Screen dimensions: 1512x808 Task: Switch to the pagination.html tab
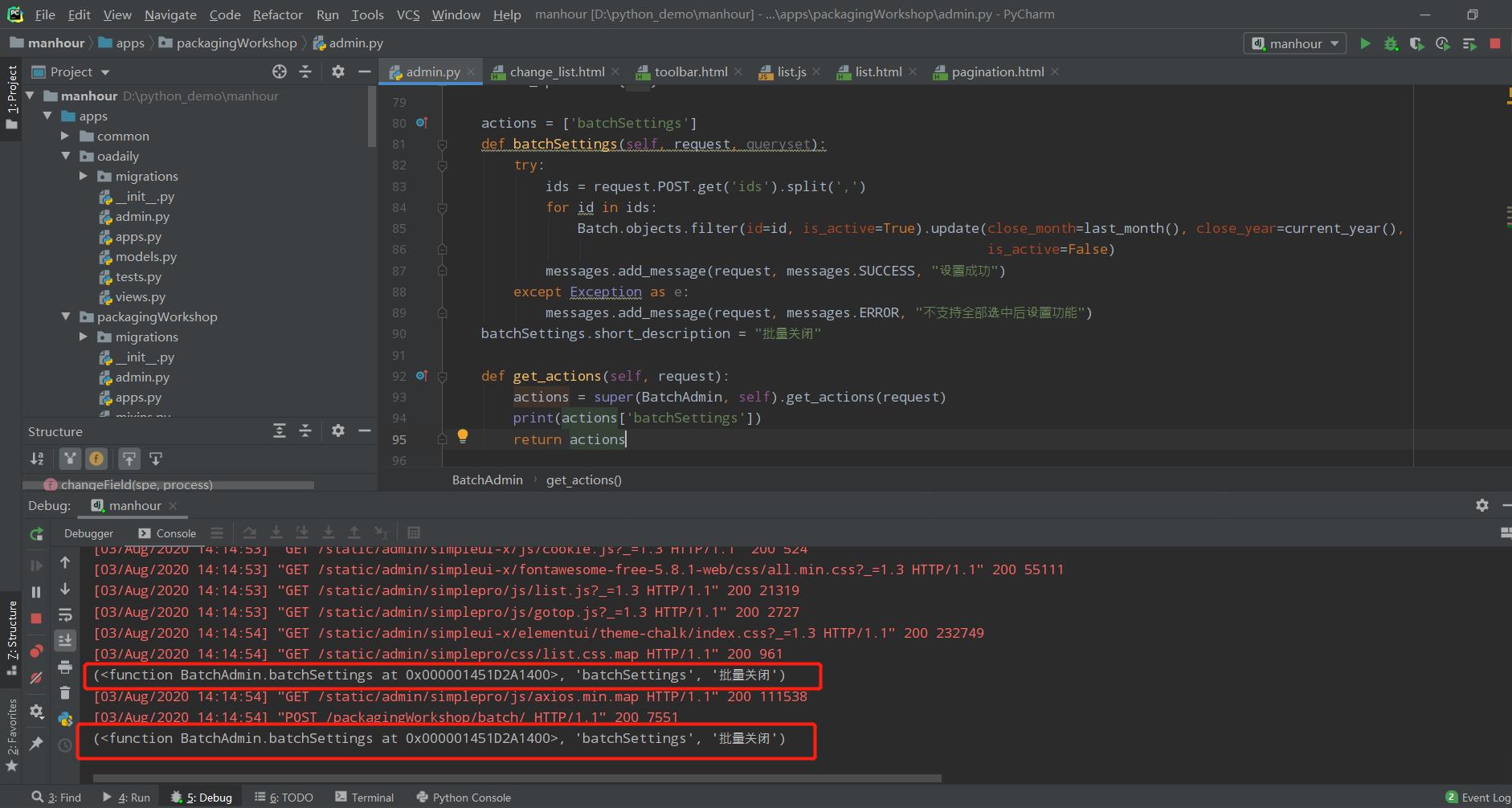pyautogui.click(x=996, y=71)
